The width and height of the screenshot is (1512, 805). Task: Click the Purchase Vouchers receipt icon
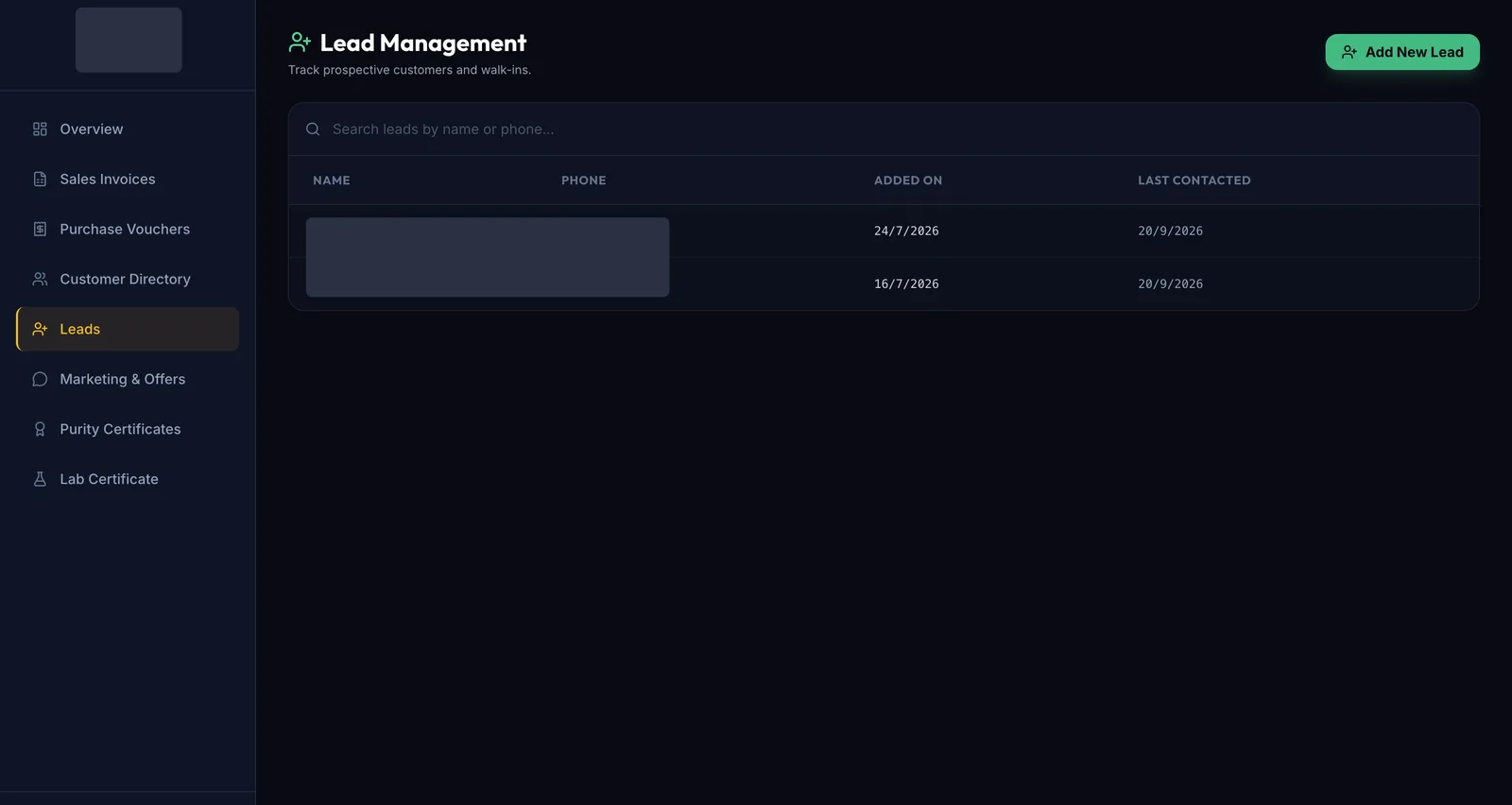pos(40,230)
